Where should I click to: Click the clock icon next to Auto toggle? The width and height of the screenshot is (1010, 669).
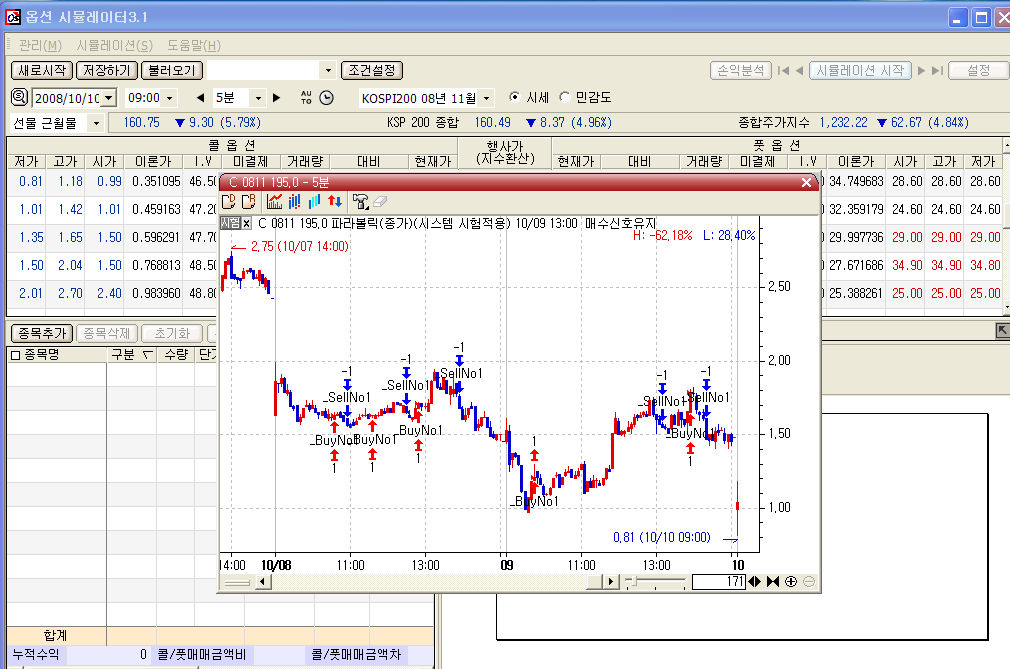click(x=326, y=97)
